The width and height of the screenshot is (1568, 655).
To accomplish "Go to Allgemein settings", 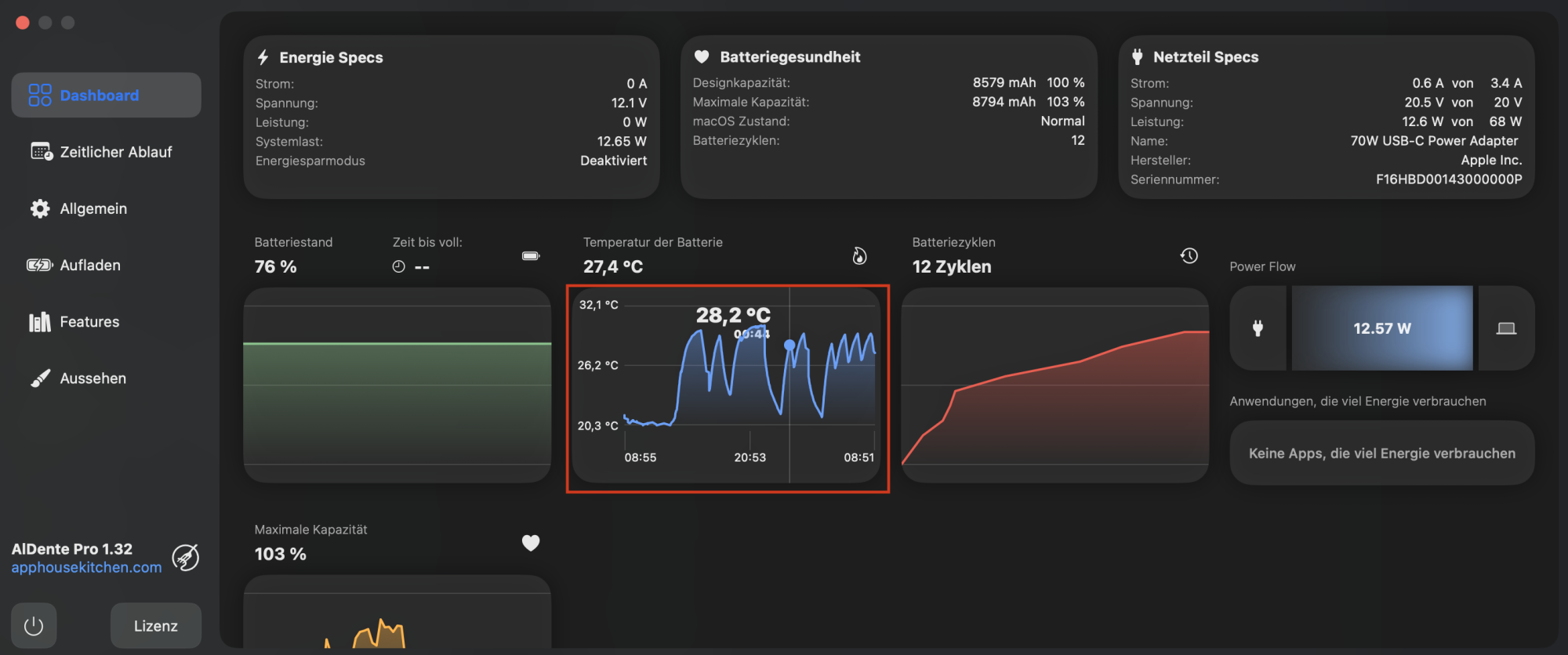I will coord(106,208).
